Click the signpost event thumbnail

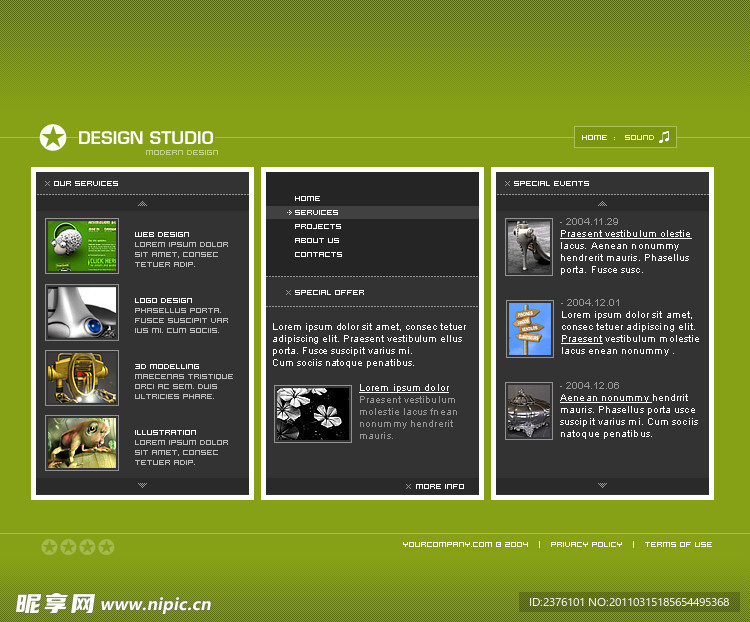529,329
